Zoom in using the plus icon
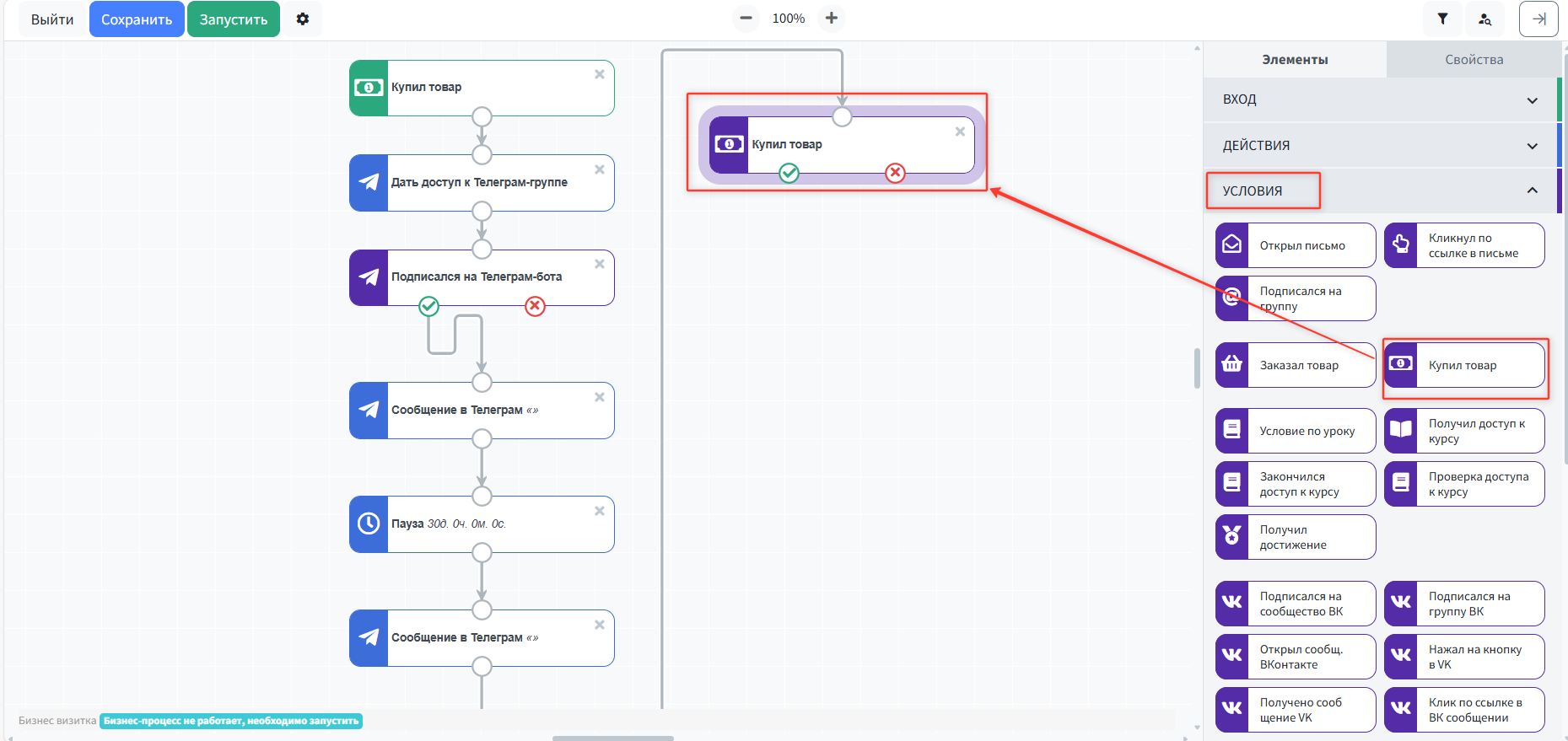1568x741 pixels. coord(832,18)
